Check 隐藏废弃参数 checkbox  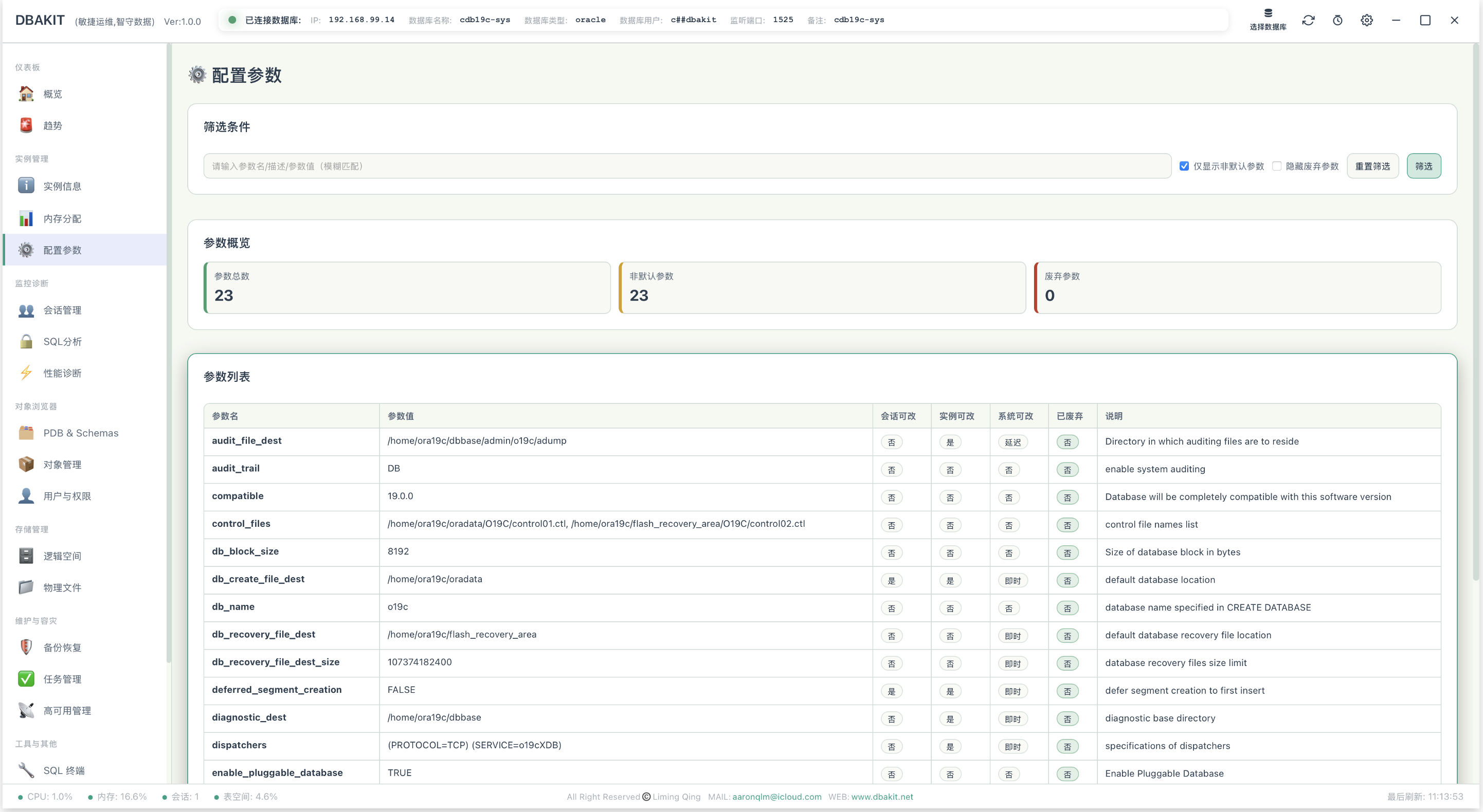pyautogui.click(x=1277, y=165)
